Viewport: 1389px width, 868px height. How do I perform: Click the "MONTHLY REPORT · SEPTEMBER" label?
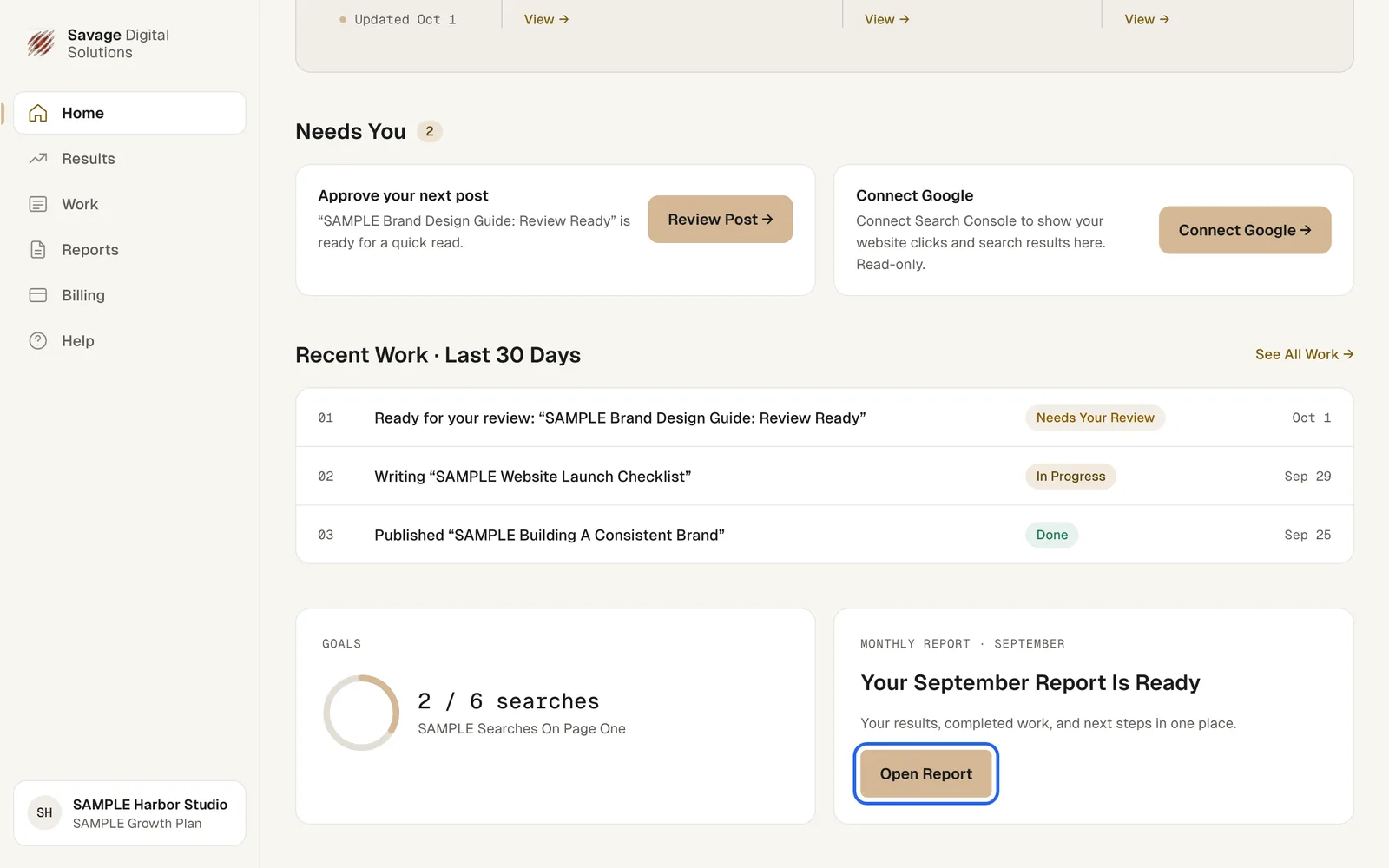coord(962,644)
